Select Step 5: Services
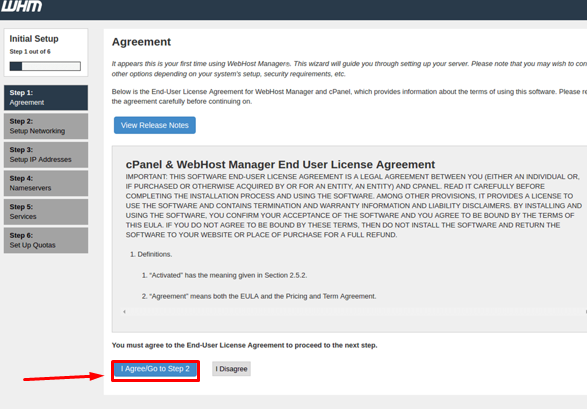 point(46,212)
